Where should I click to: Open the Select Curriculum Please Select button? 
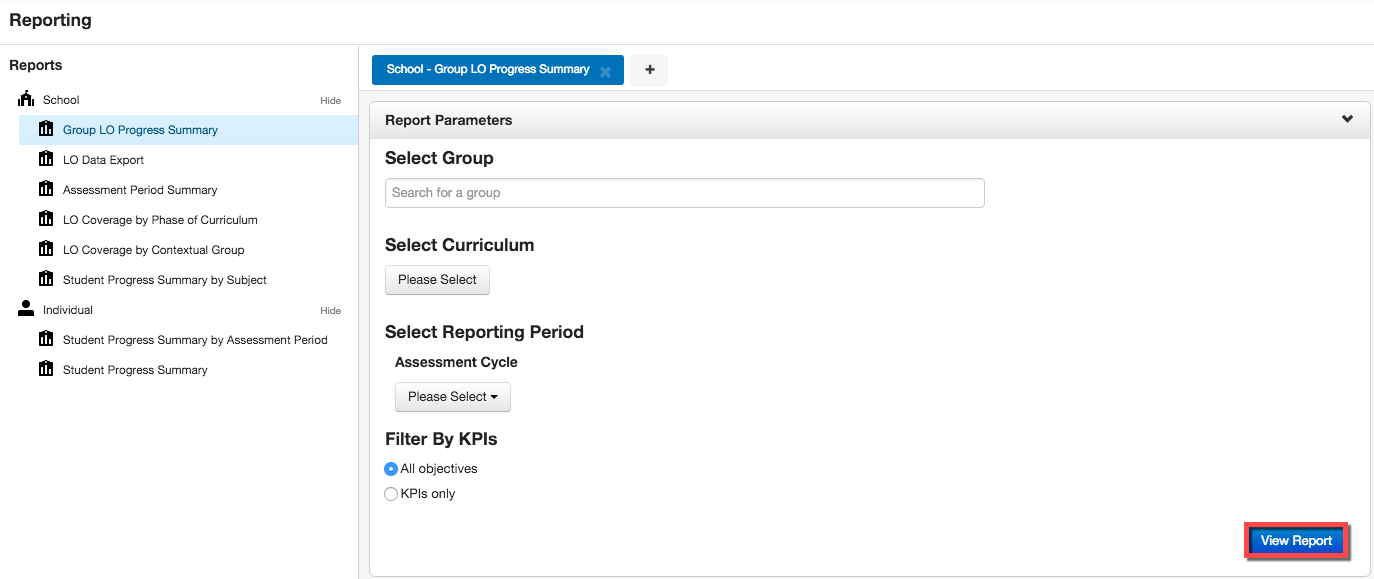(437, 280)
